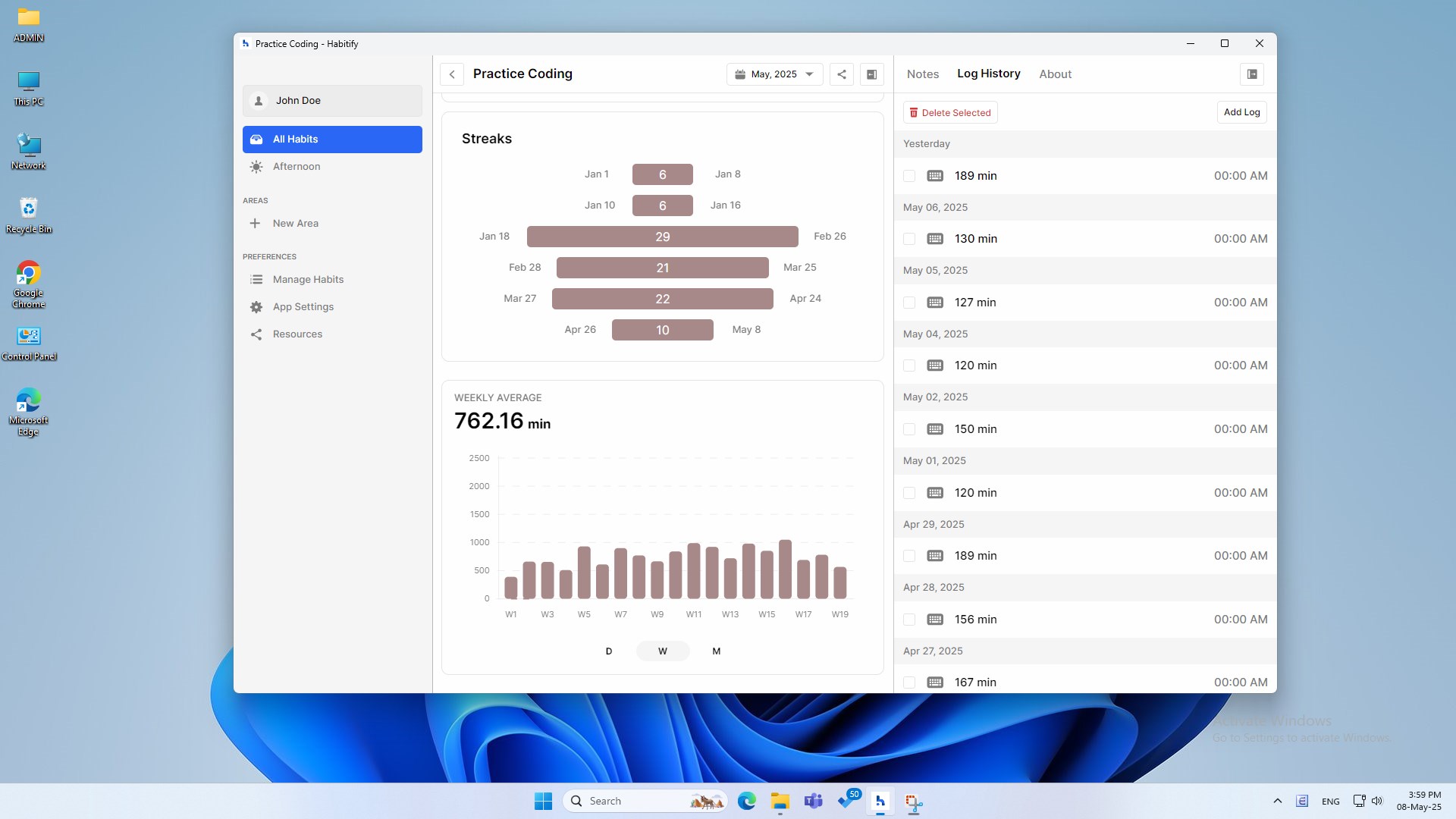The image size is (1456, 819).
Task: Open the May, 2025 month dropdown
Action: [774, 74]
